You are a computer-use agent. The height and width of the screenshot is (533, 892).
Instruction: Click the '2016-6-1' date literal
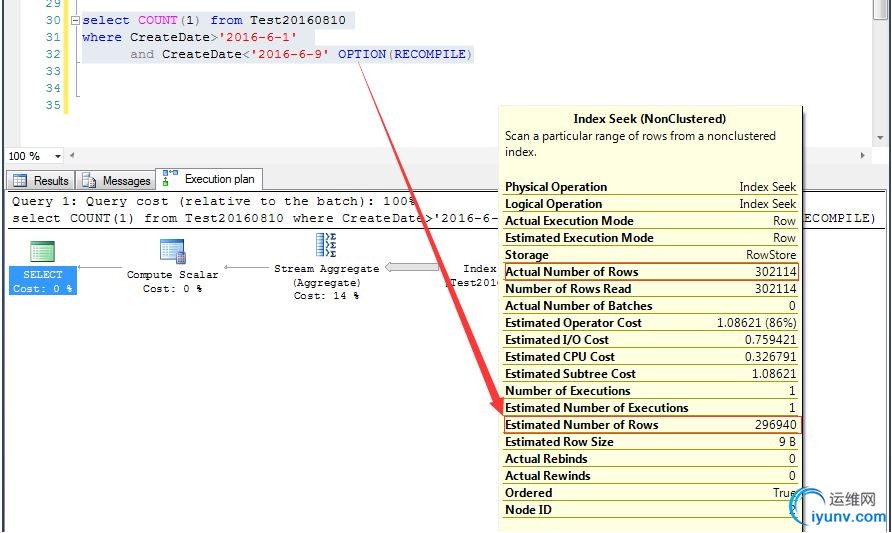coord(258,38)
